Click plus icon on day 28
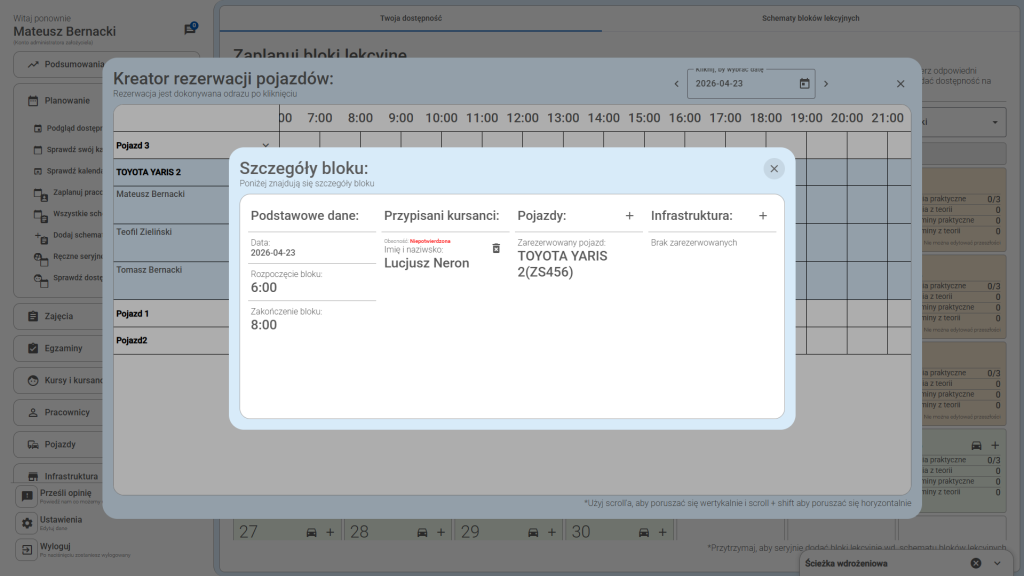 [x=440, y=532]
